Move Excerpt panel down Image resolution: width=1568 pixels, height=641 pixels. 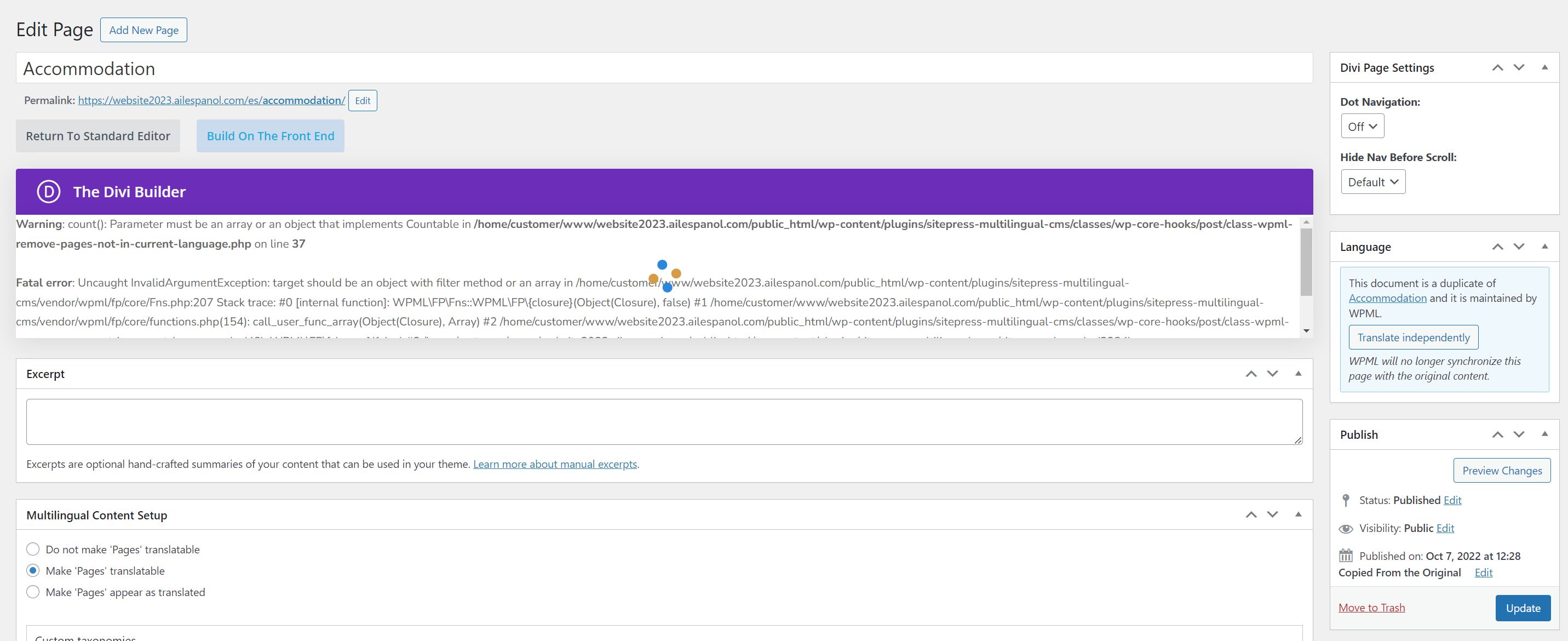(x=1272, y=374)
